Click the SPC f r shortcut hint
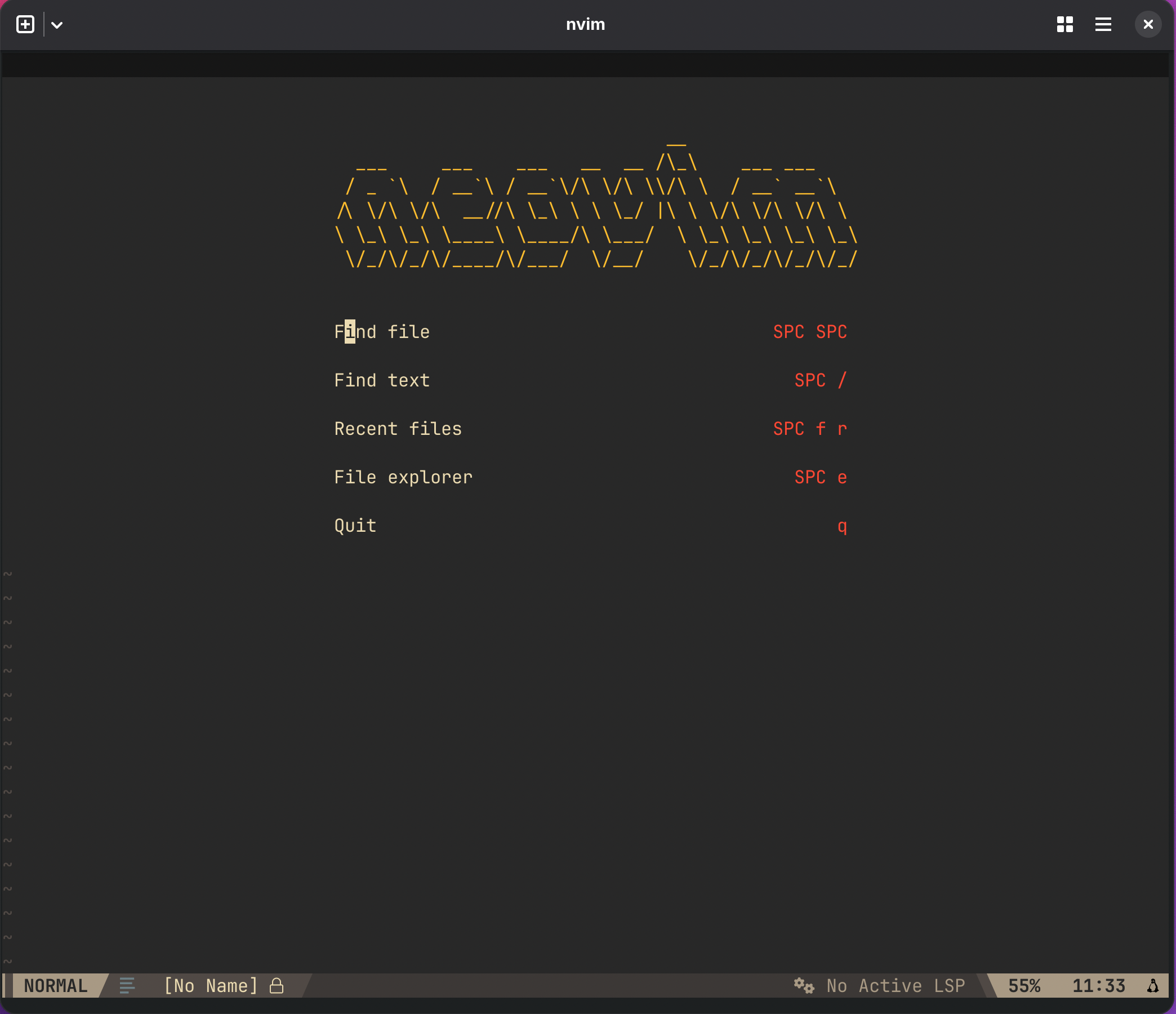This screenshot has height=1014, width=1176. coord(809,429)
